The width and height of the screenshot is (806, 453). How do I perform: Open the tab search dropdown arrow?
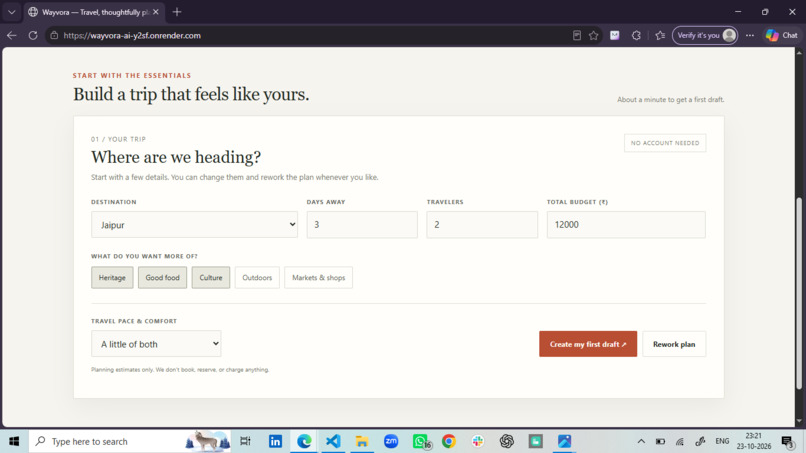[11, 12]
